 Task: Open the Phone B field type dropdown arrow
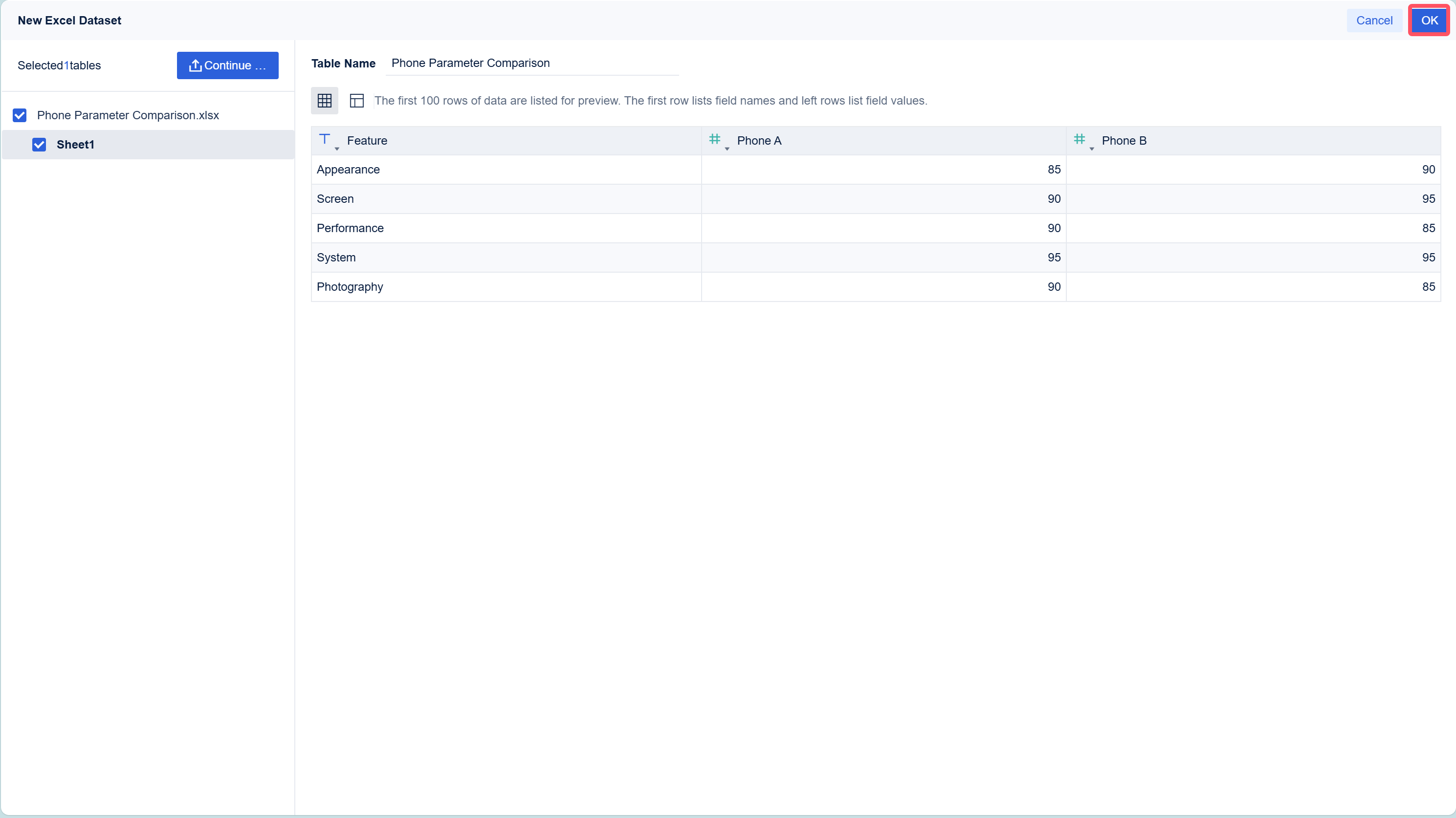[x=1091, y=149]
